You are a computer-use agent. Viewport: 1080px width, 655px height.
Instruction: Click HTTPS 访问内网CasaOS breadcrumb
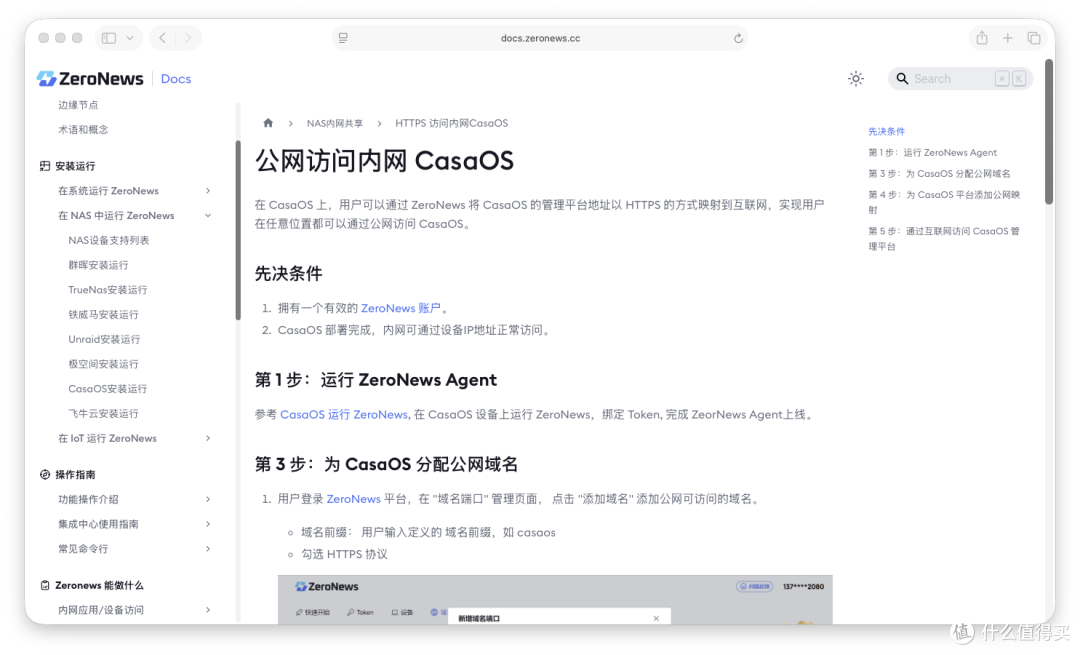(x=451, y=123)
